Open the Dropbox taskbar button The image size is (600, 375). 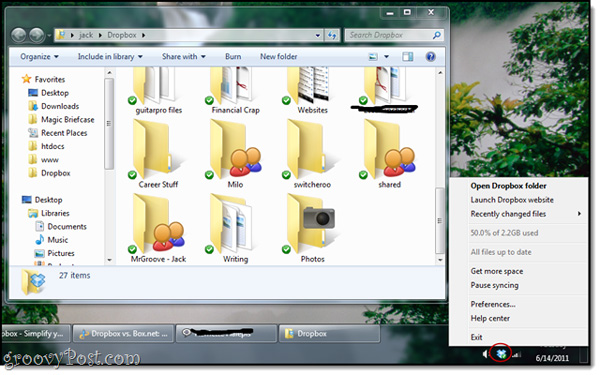tap(329, 334)
